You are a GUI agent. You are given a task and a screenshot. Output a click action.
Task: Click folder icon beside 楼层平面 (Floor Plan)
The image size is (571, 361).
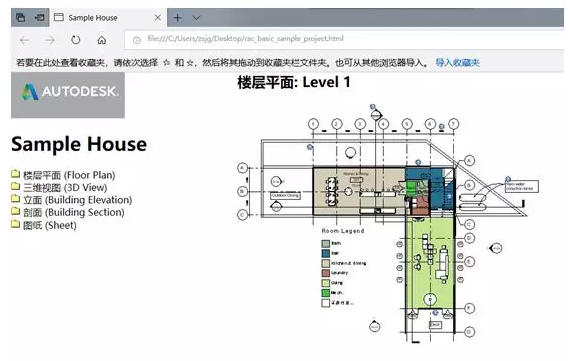(15, 174)
